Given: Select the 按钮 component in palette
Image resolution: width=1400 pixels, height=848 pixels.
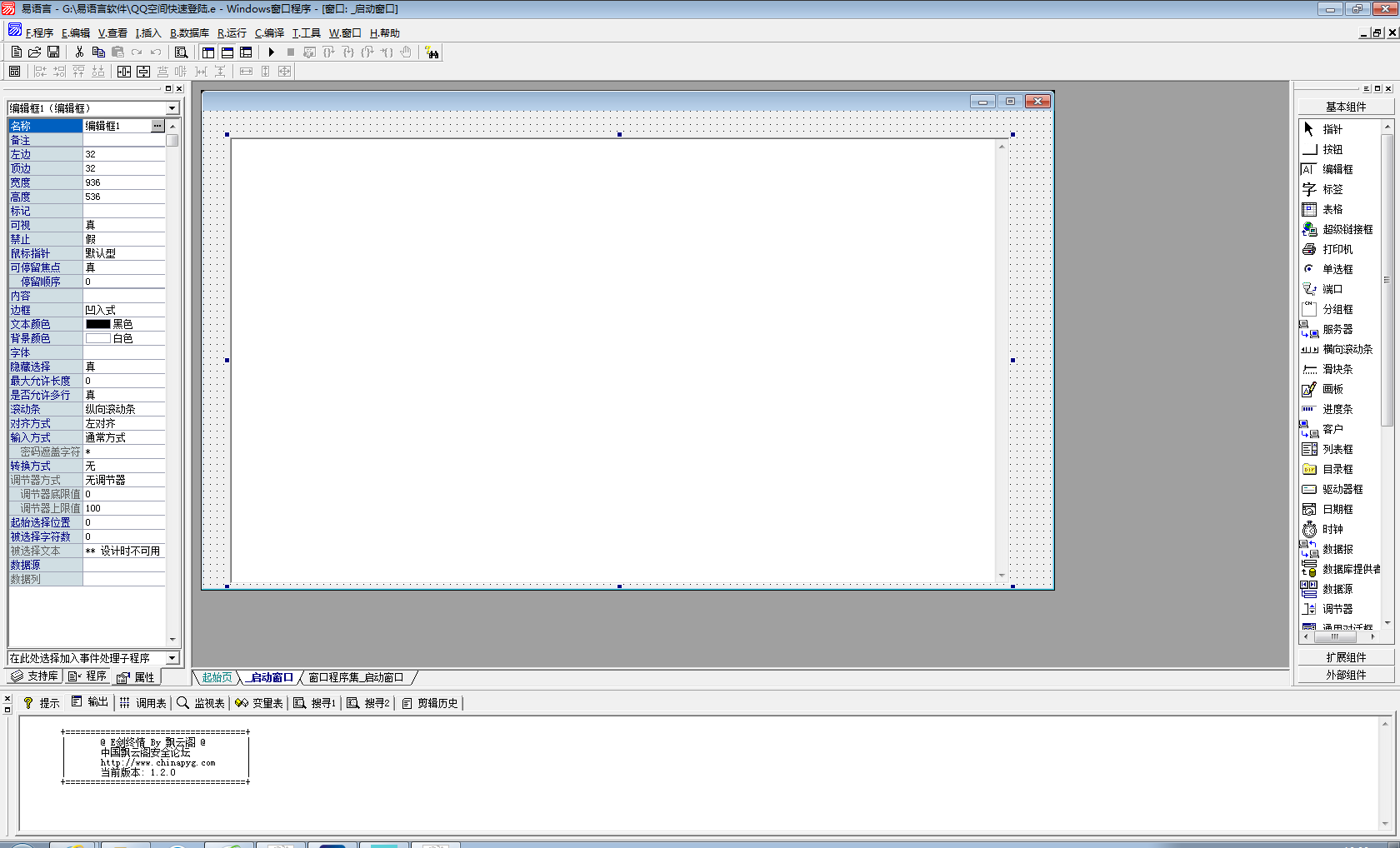Looking at the screenshot, I should [1332, 150].
